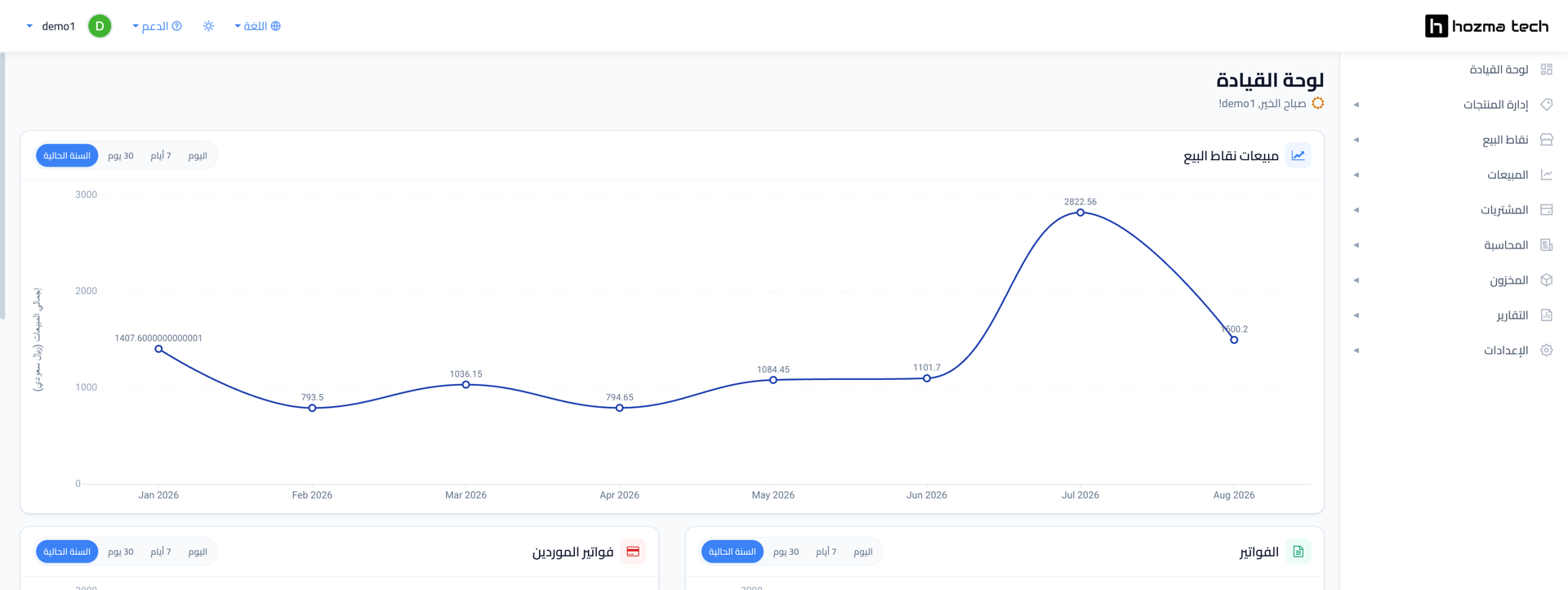Toggle the light/dark theme sun icon
This screenshot has height=590, width=1568.
[x=209, y=26]
